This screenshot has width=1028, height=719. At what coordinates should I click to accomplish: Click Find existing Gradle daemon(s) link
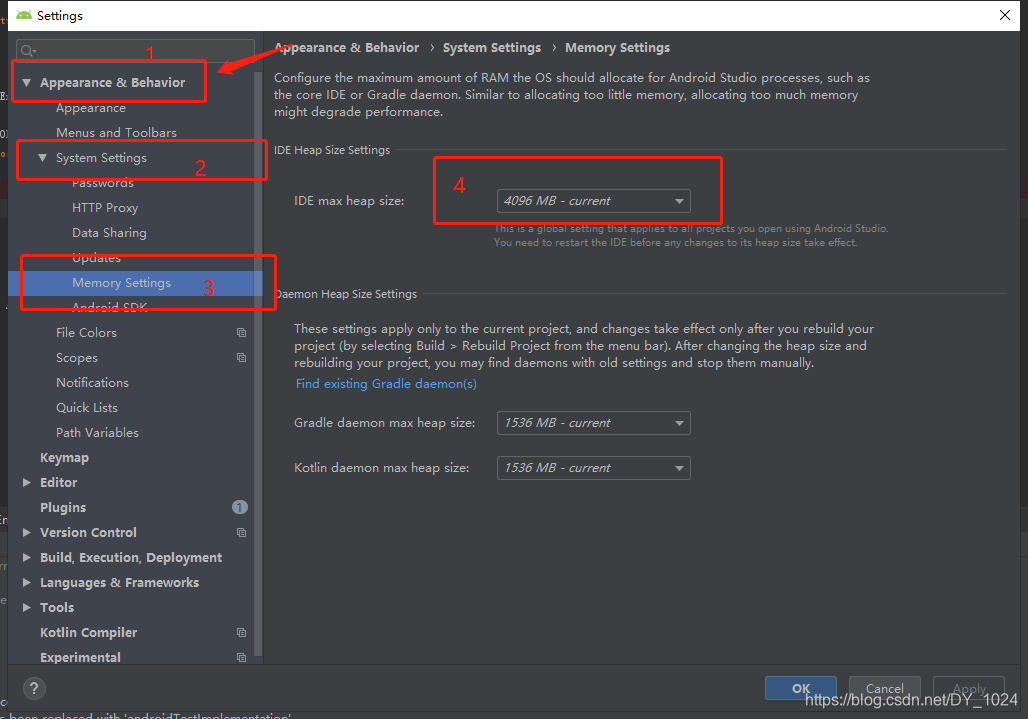point(386,384)
